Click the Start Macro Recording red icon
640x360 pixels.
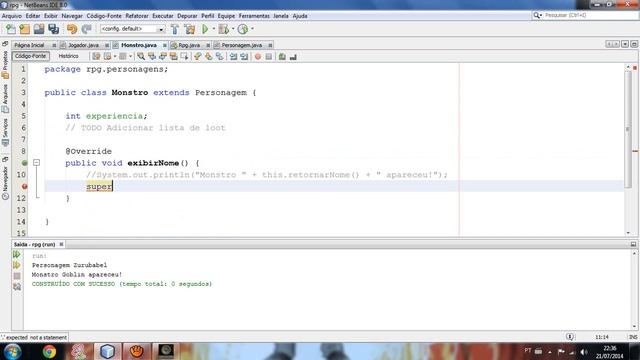pyautogui.click(x=258, y=56)
